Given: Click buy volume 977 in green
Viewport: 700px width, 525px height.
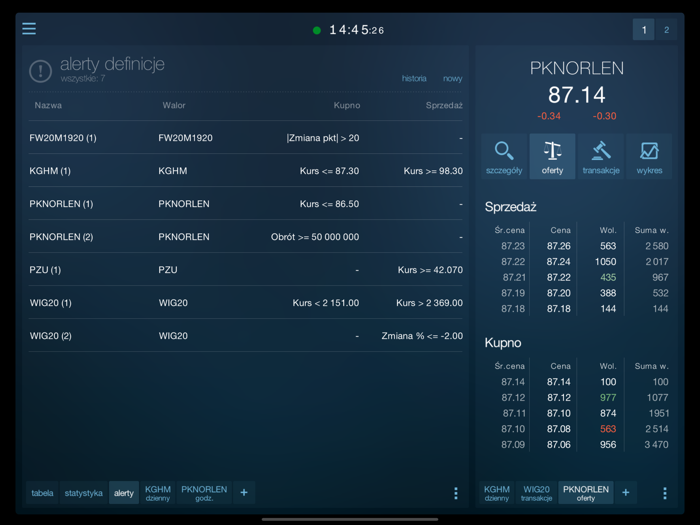Looking at the screenshot, I should click(x=608, y=398).
